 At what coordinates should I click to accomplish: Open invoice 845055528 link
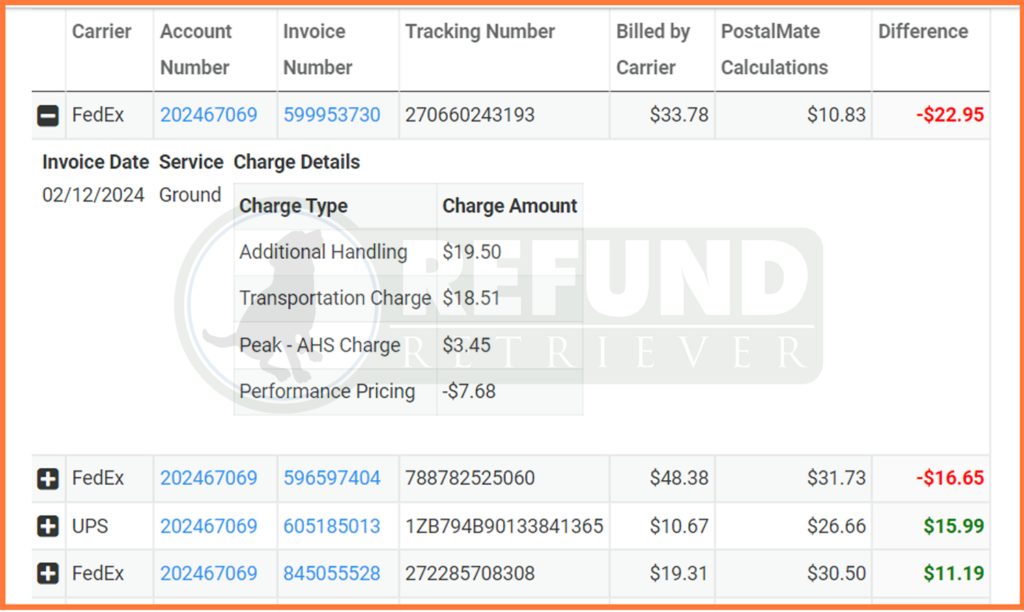pos(332,573)
